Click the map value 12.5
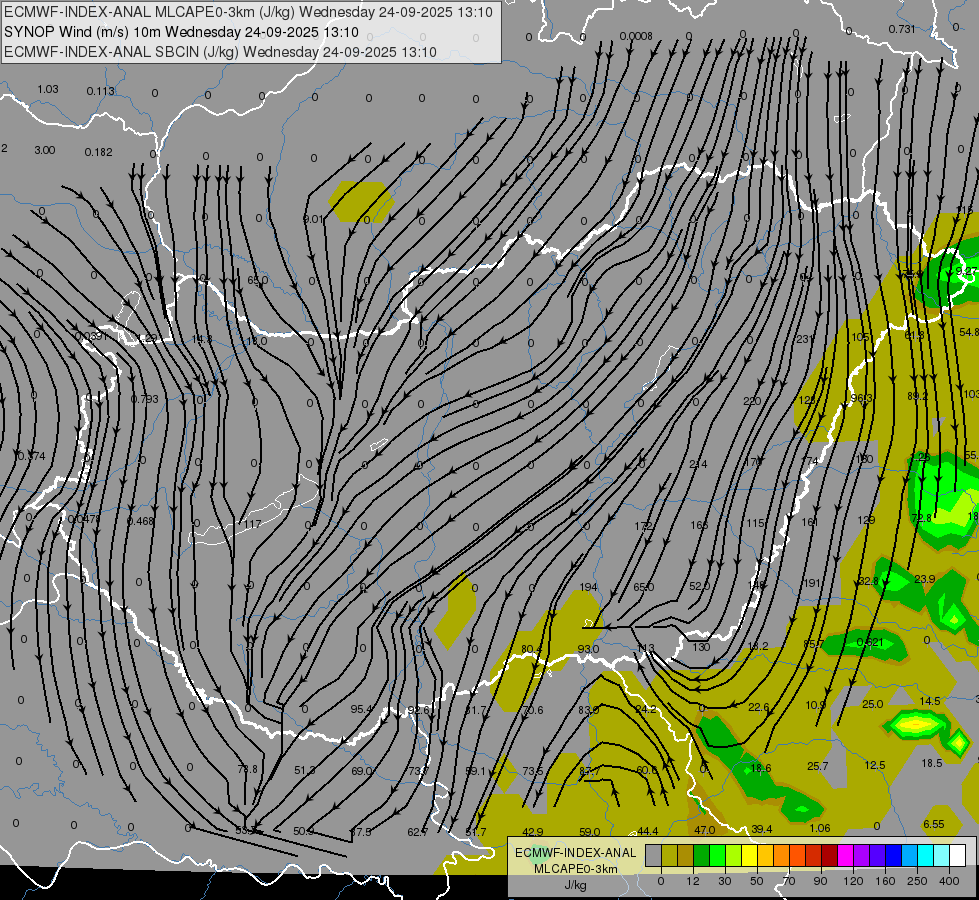 [875, 765]
